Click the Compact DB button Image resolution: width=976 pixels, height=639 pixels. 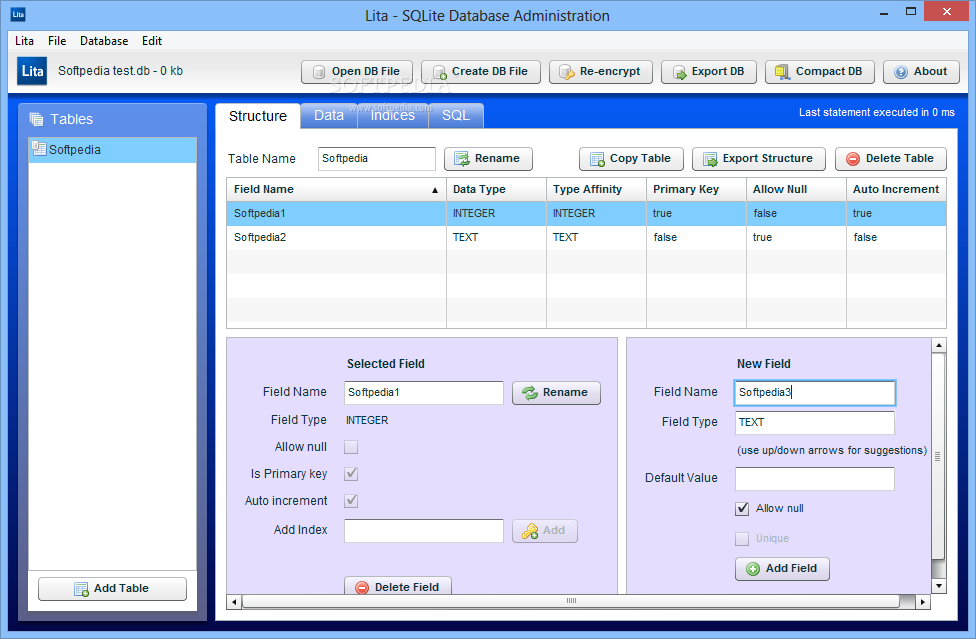[x=819, y=72]
